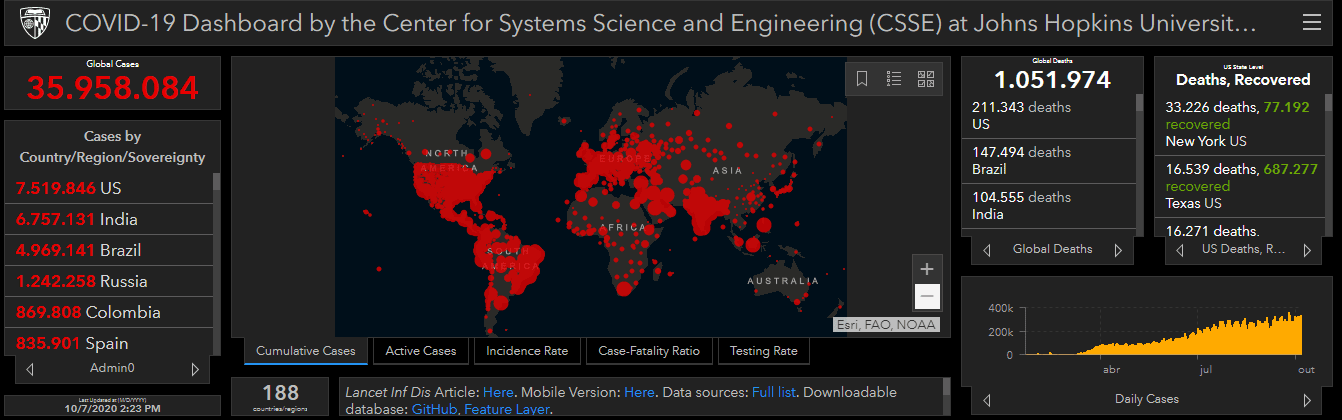Image resolution: width=1342 pixels, height=420 pixels.
Task: Show the map legend list icon
Action: [894, 78]
